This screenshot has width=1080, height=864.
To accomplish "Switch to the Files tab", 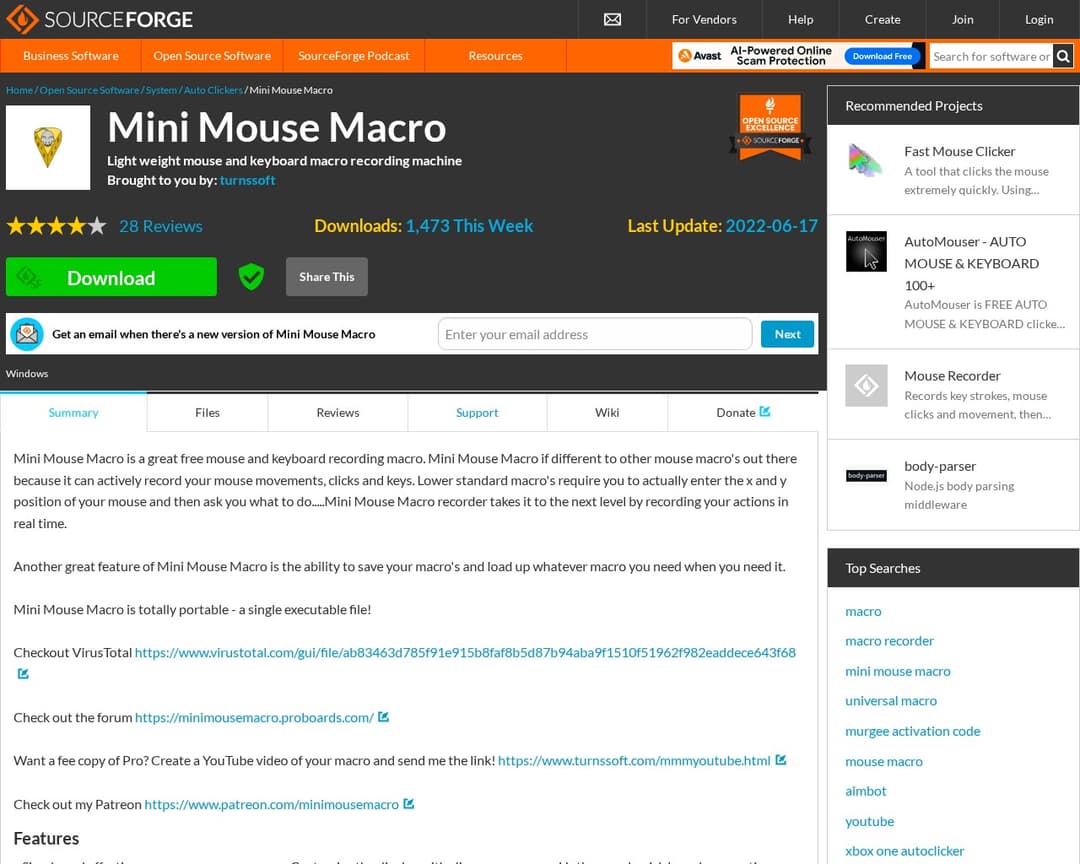I will coord(207,412).
